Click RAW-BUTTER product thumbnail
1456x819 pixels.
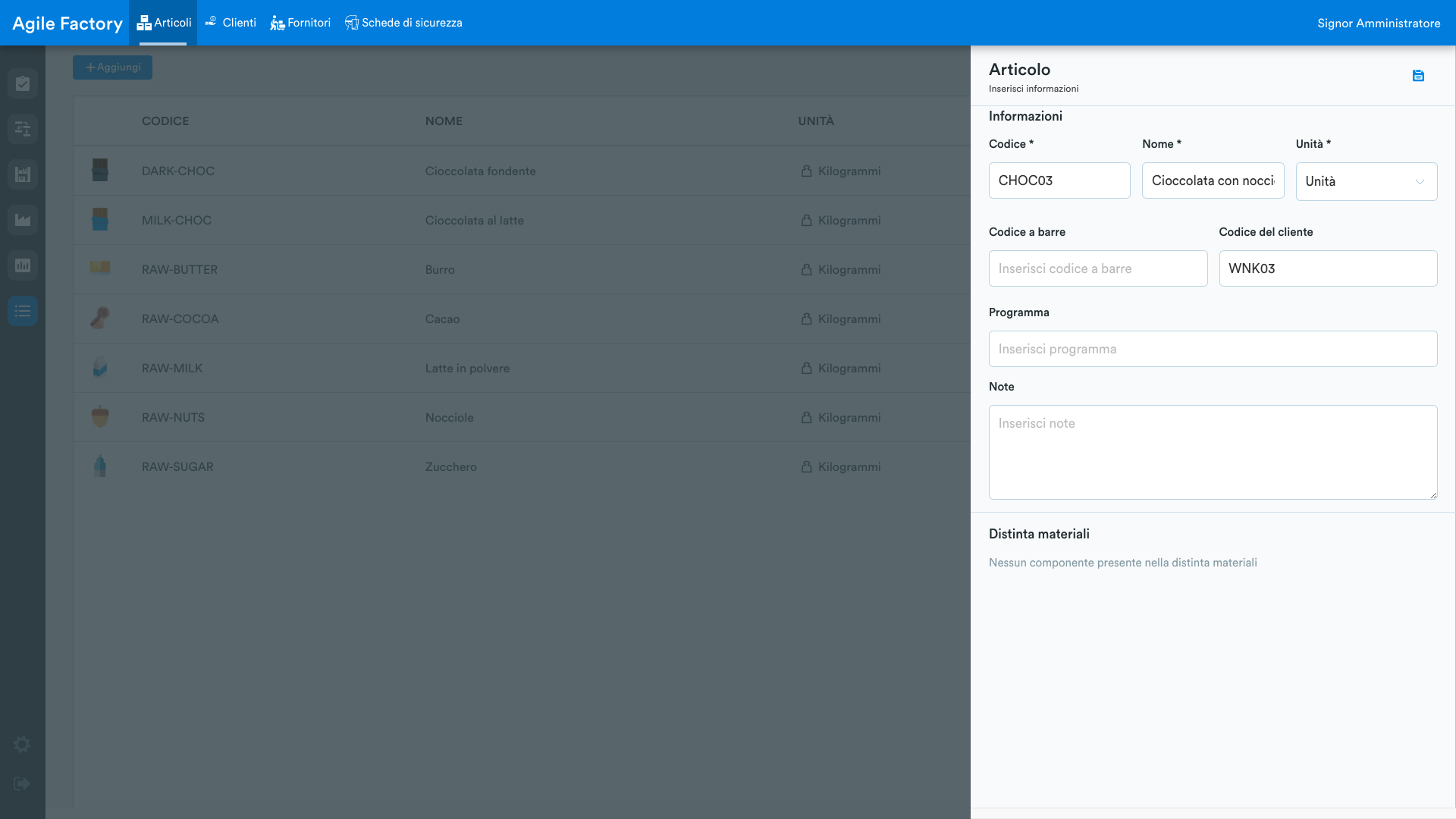point(100,268)
